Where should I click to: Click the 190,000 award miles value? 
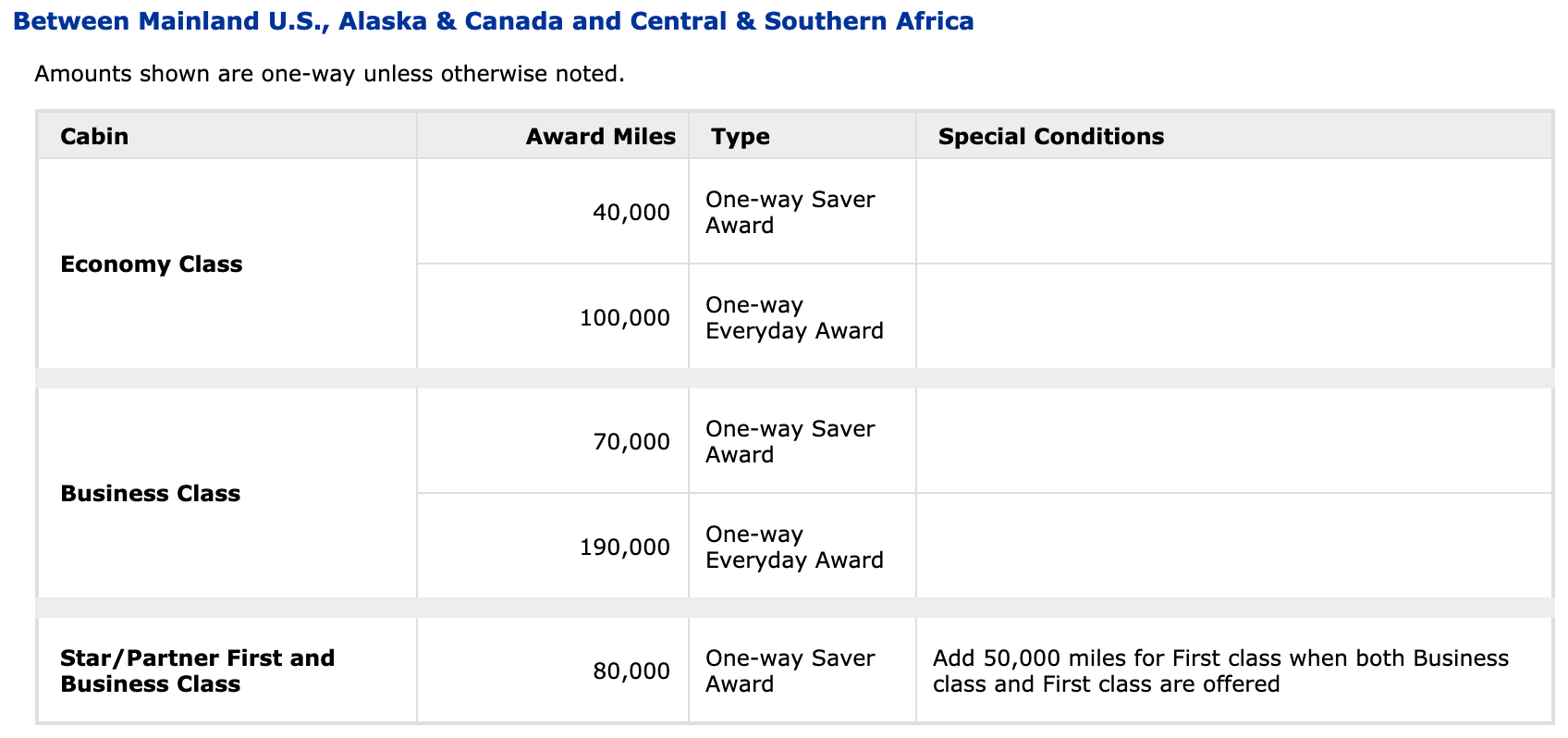point(624,547)
